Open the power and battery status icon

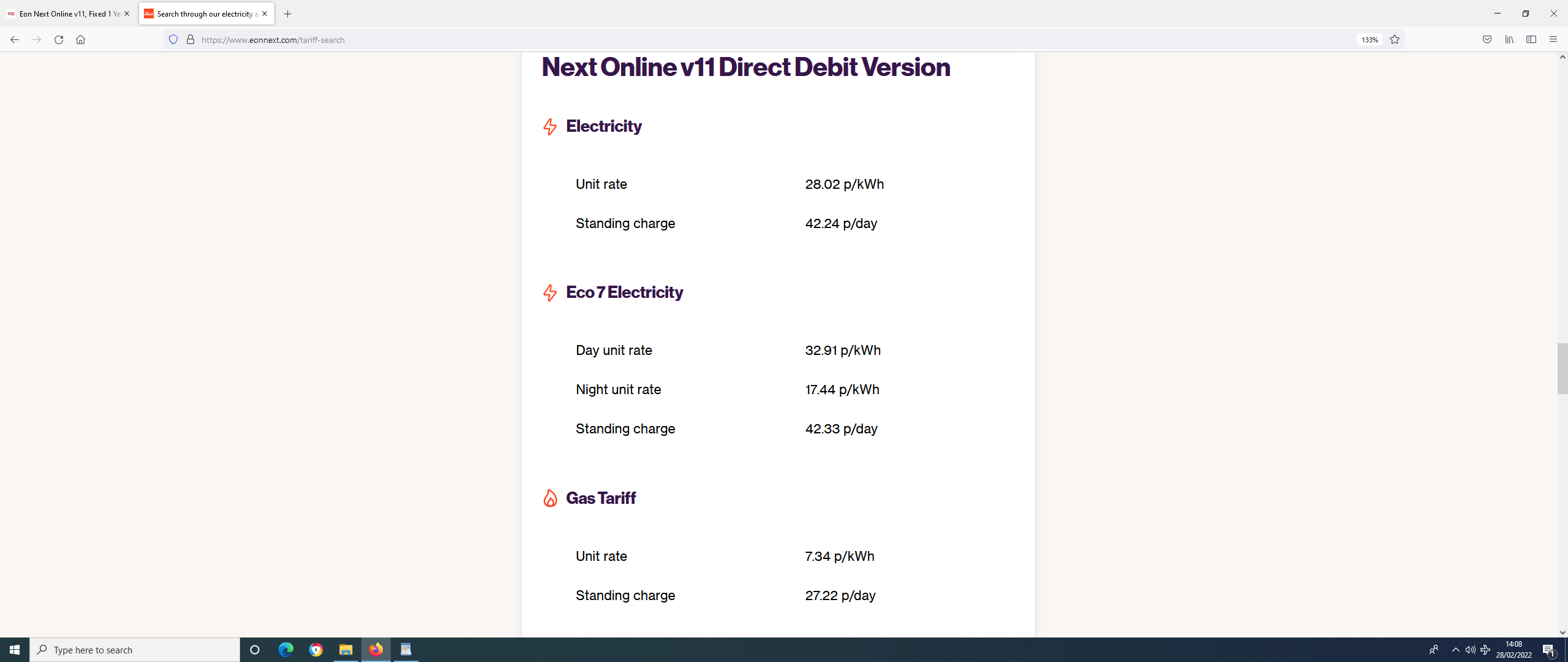(1485, 650)
